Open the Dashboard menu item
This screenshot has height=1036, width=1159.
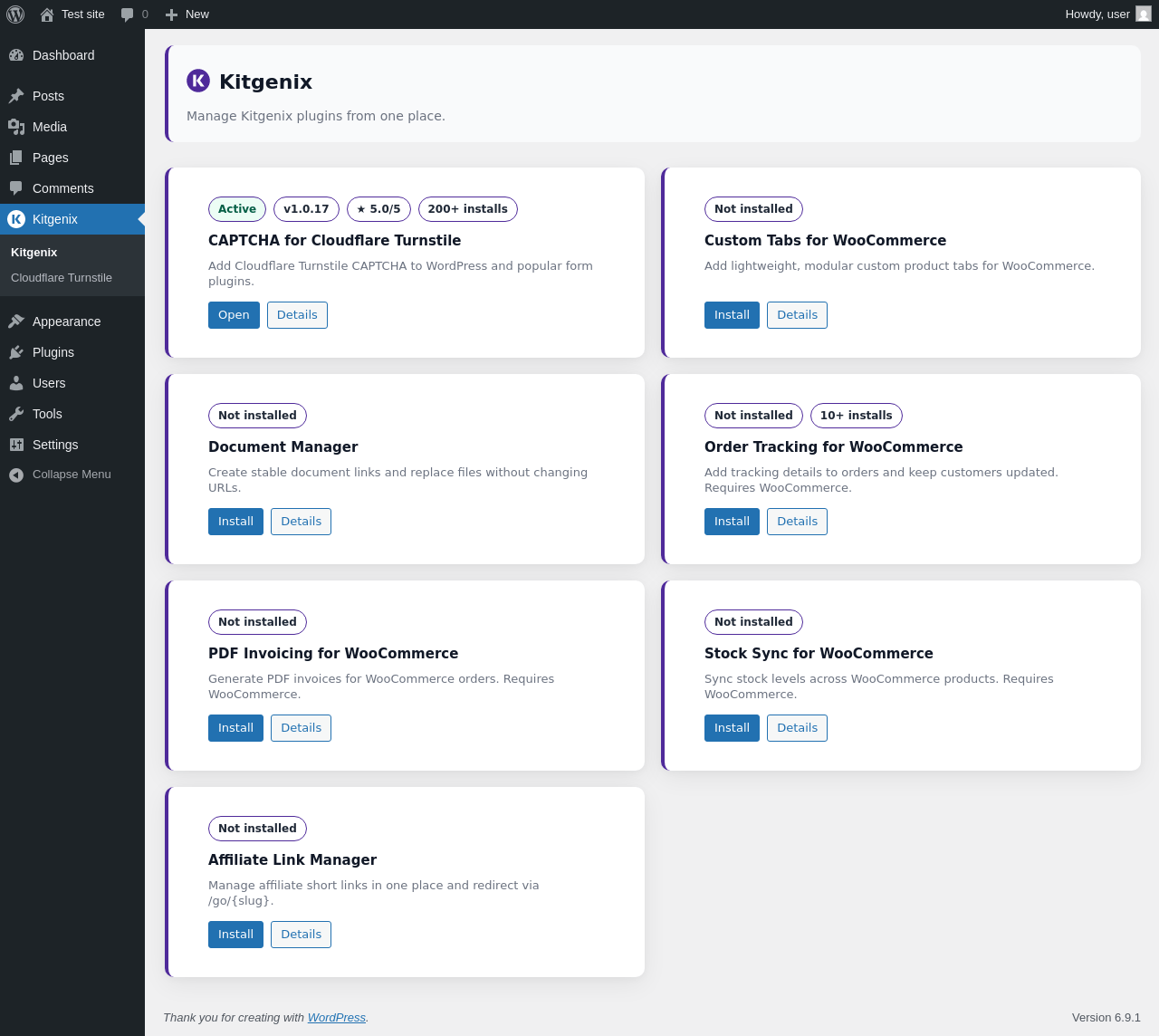[63, 55]
